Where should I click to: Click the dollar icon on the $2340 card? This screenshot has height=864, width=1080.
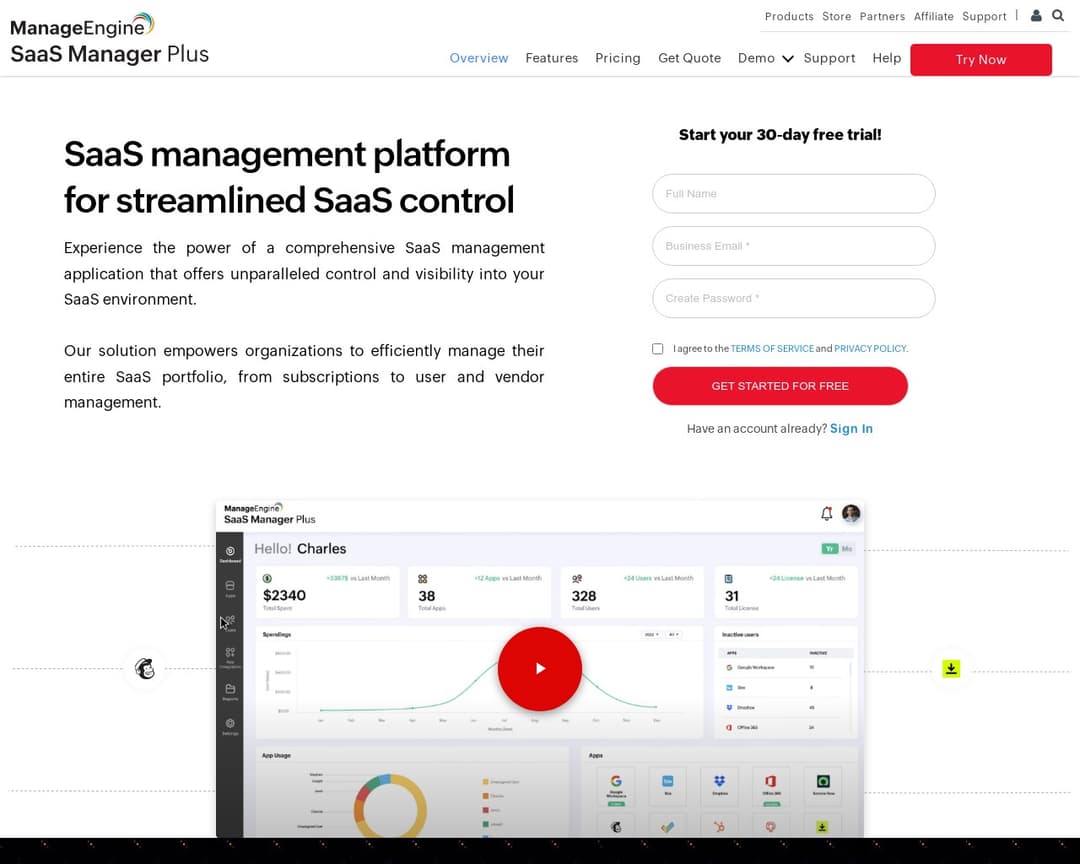coord(267,579)
